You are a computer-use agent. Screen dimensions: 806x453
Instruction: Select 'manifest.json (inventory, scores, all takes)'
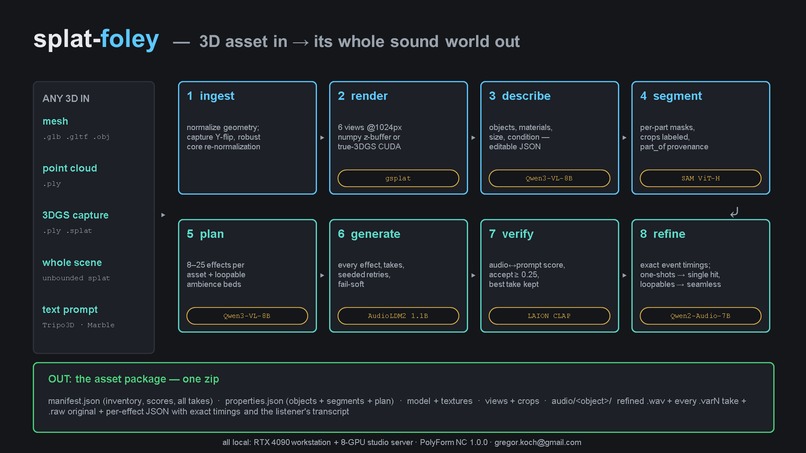click(x=130, y=401)
